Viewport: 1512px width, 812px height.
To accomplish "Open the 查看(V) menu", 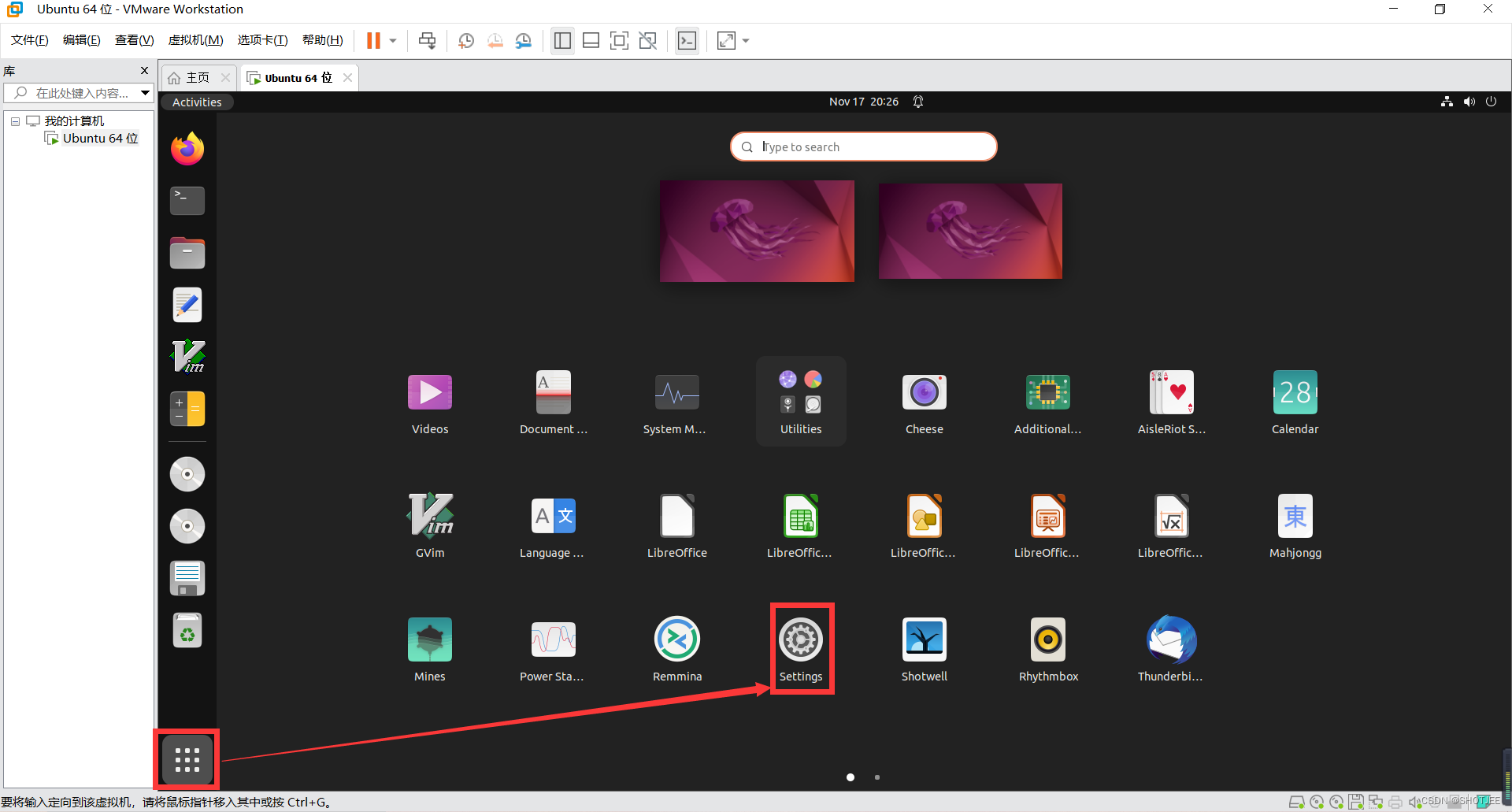I will 135,40.
